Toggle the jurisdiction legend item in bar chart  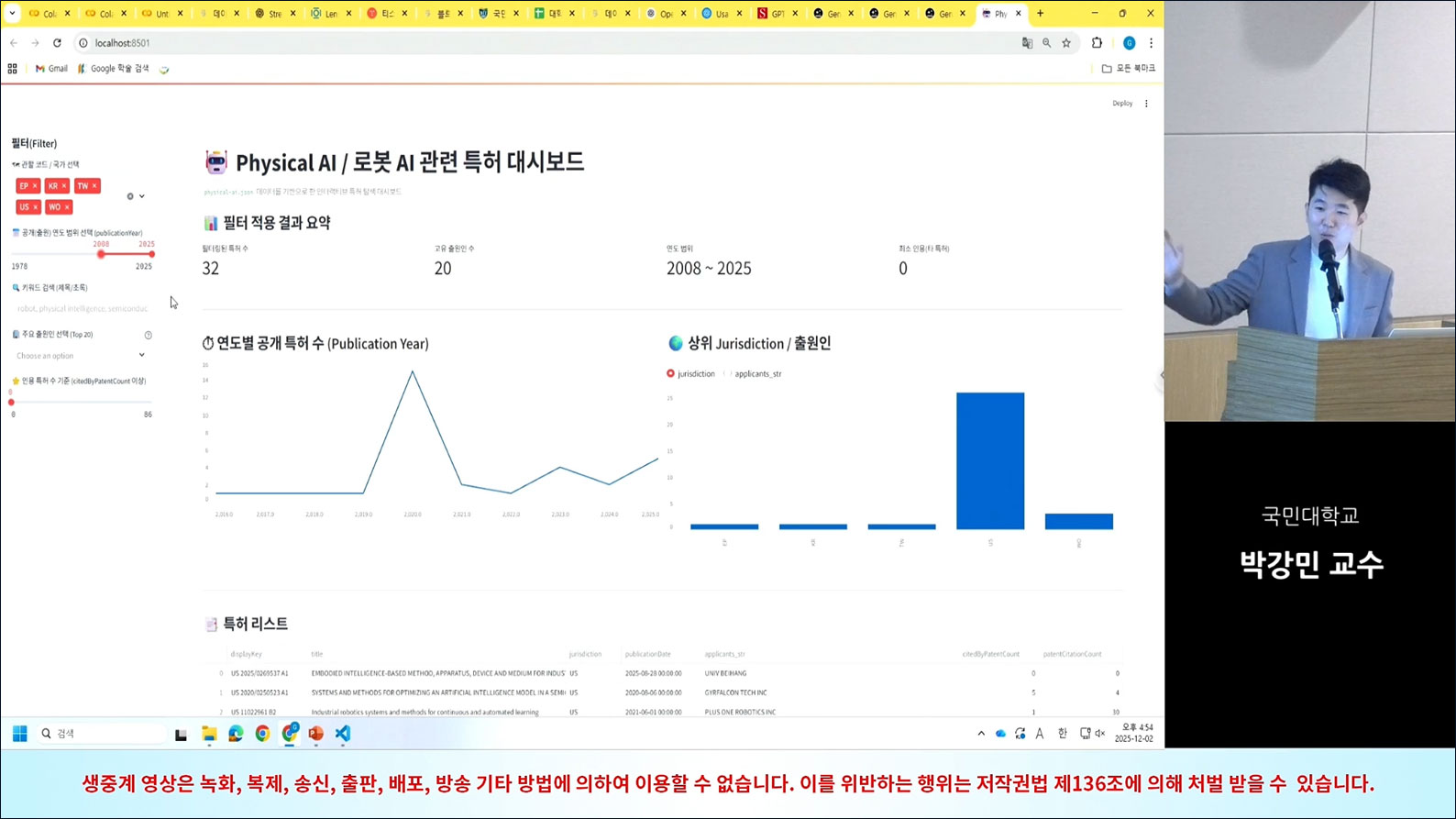pos(690,374)
